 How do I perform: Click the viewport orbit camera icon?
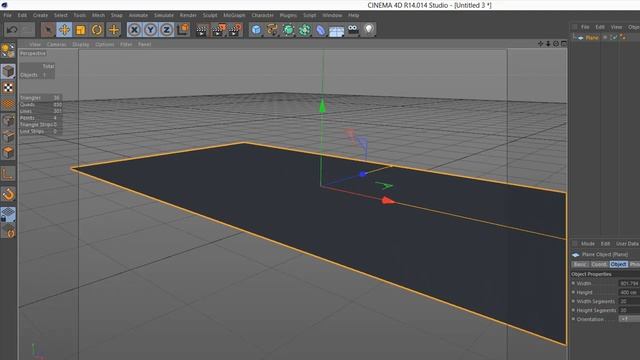556,44
